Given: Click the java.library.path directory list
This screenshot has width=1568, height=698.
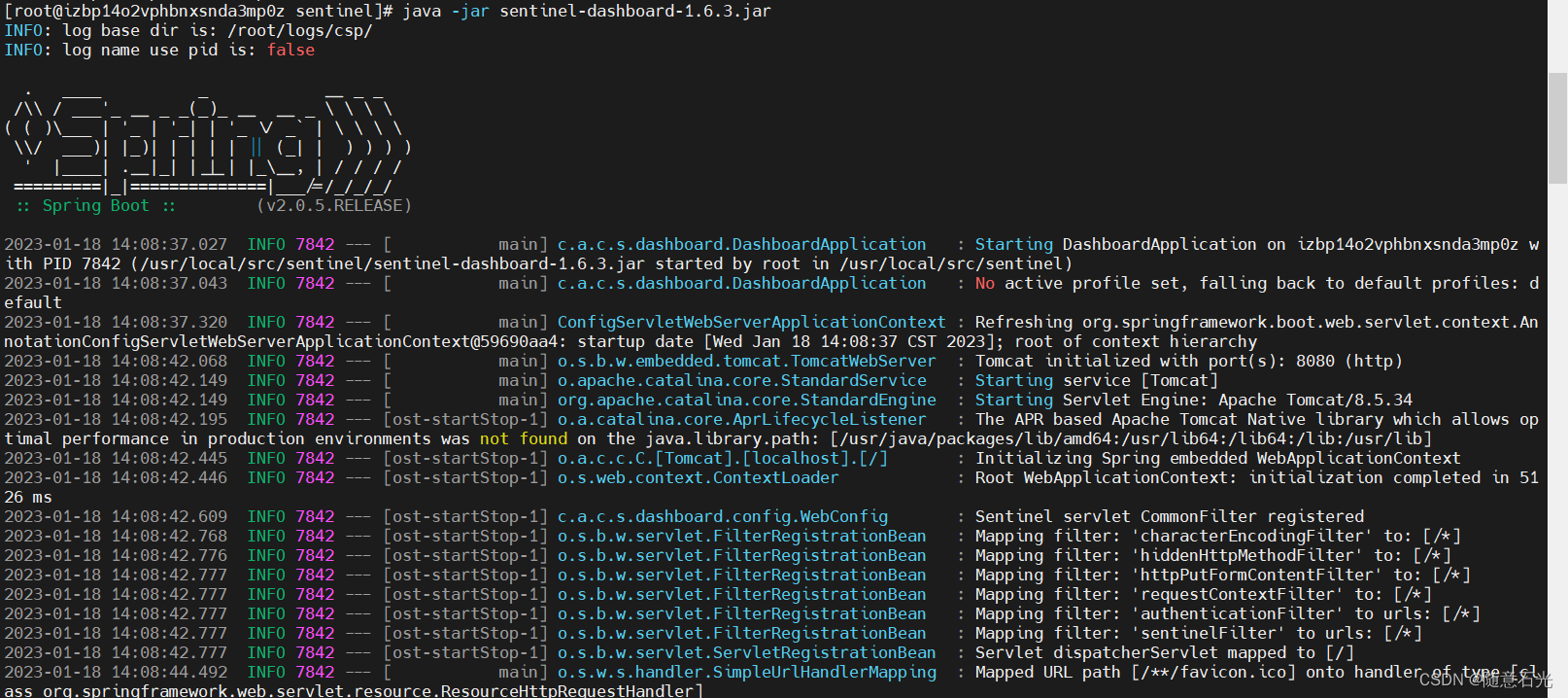Looking at the screenshot, I should coord(1131,438).
